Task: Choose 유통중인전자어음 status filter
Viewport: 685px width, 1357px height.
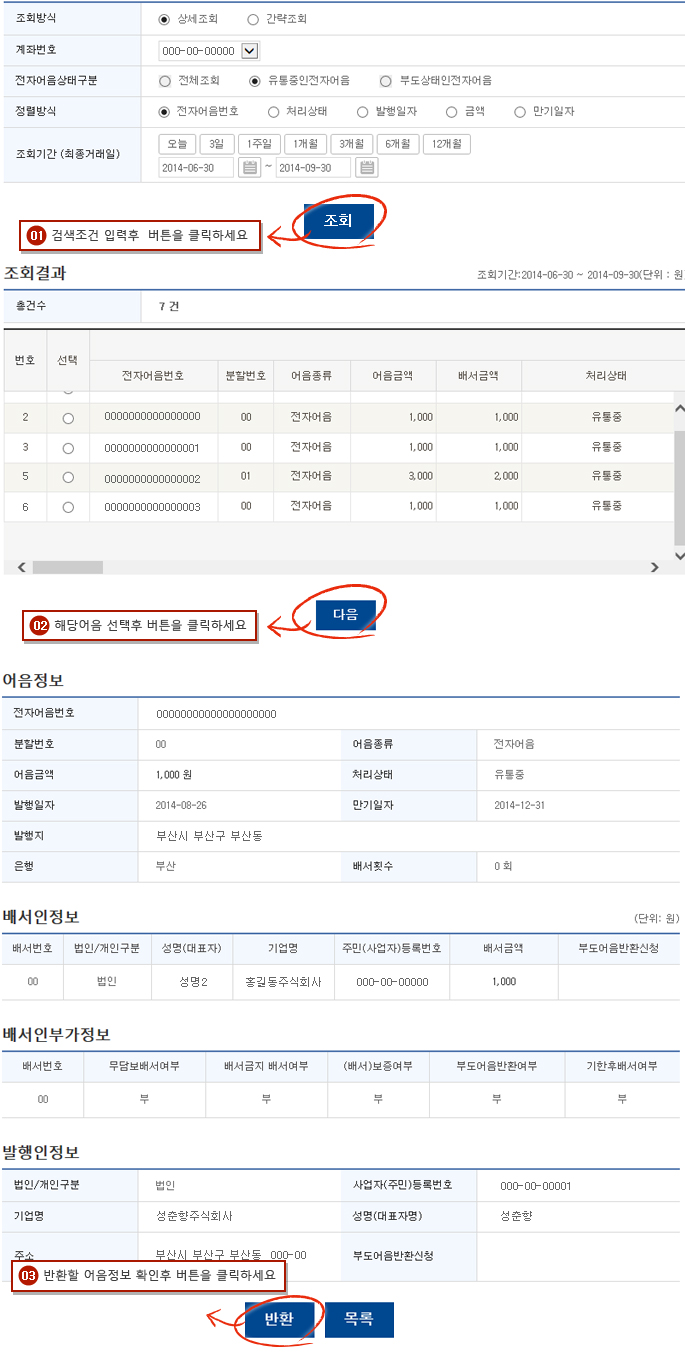Action: tap(255, 81)
